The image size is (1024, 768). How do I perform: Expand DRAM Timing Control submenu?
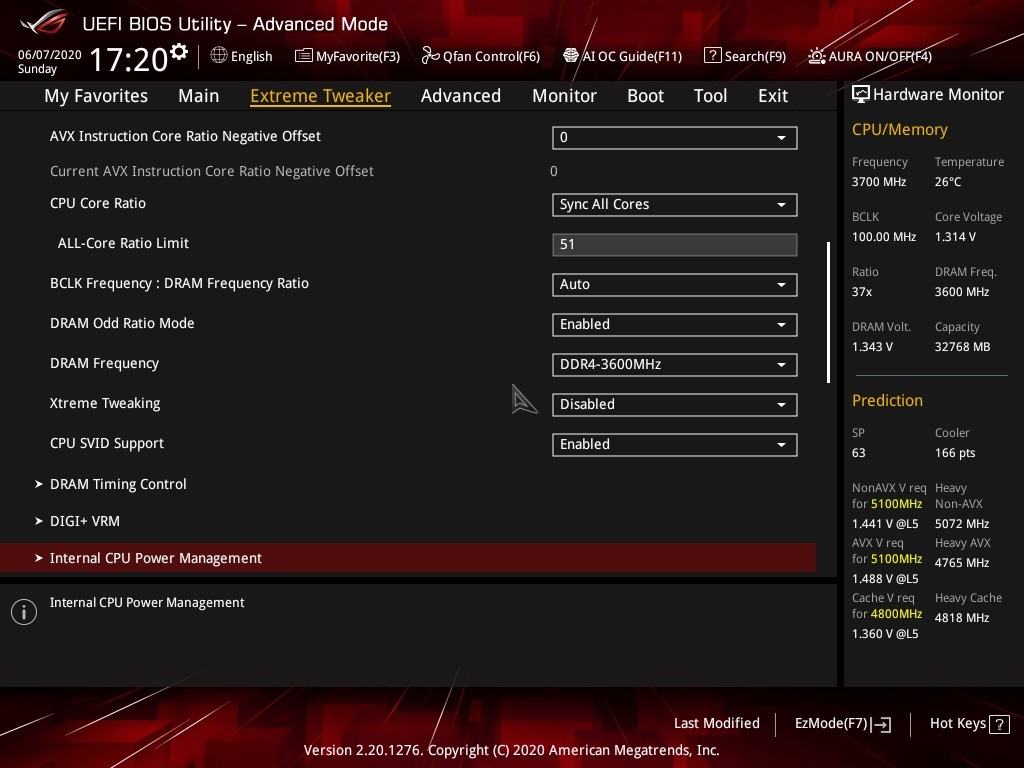click(x=118, y=484)
